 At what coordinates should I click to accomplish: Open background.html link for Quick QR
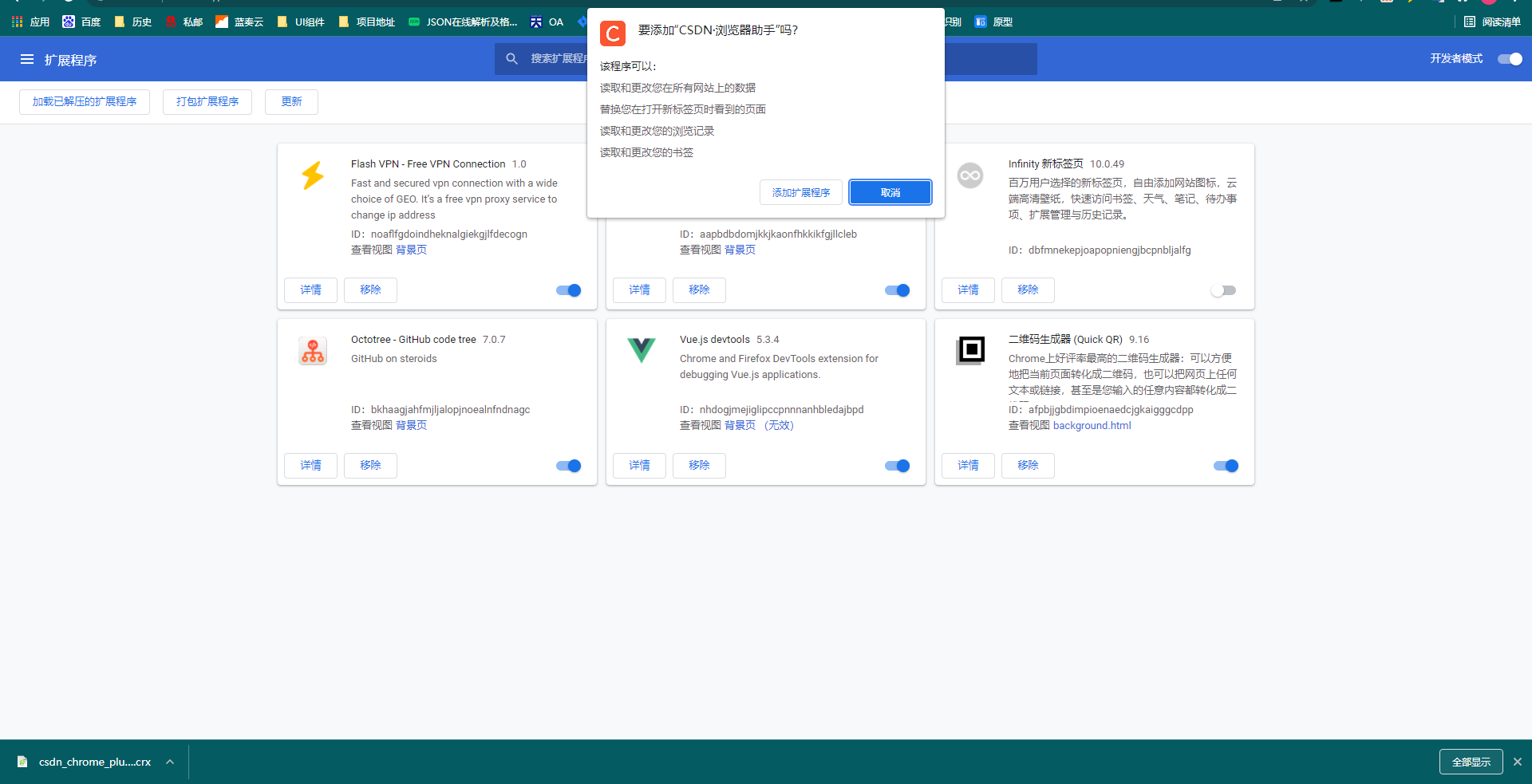(1092, 425)
